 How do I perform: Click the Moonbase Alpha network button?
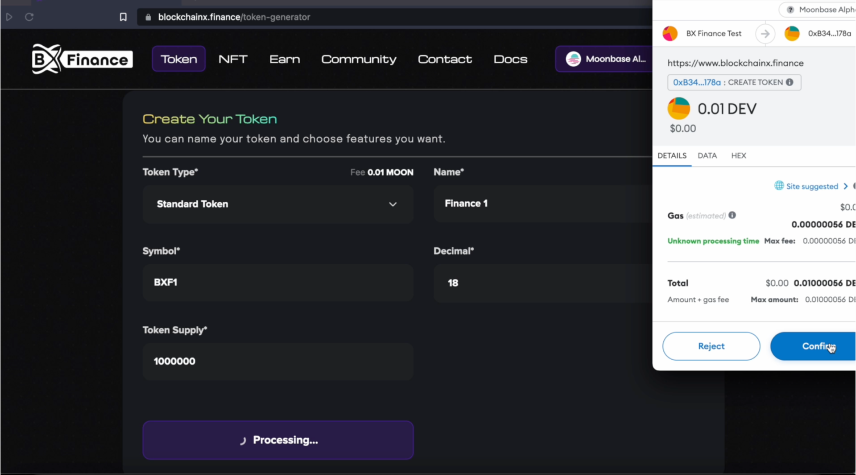point(604,59)
